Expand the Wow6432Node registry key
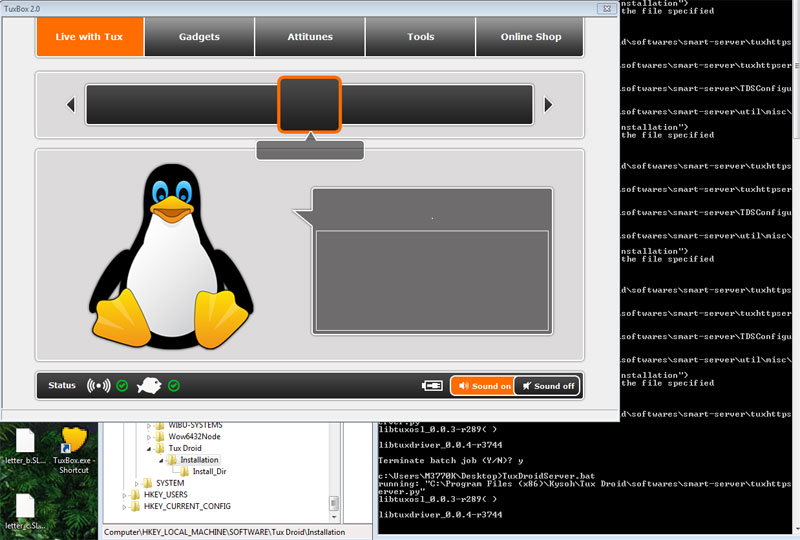The height and width of the screenshot is (540, 800). (149, 437)
